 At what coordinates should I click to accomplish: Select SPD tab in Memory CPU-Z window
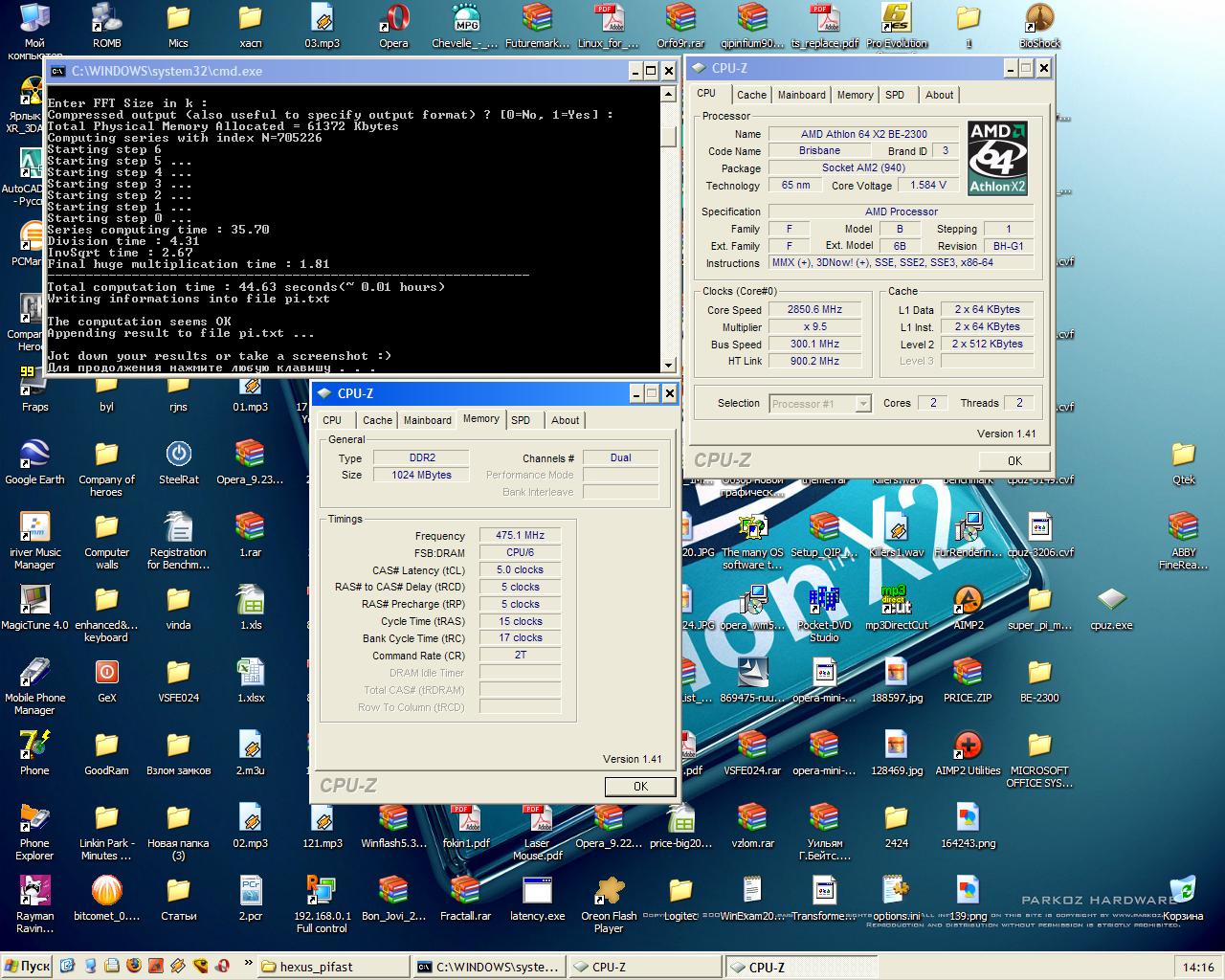[x=521, y=420]
